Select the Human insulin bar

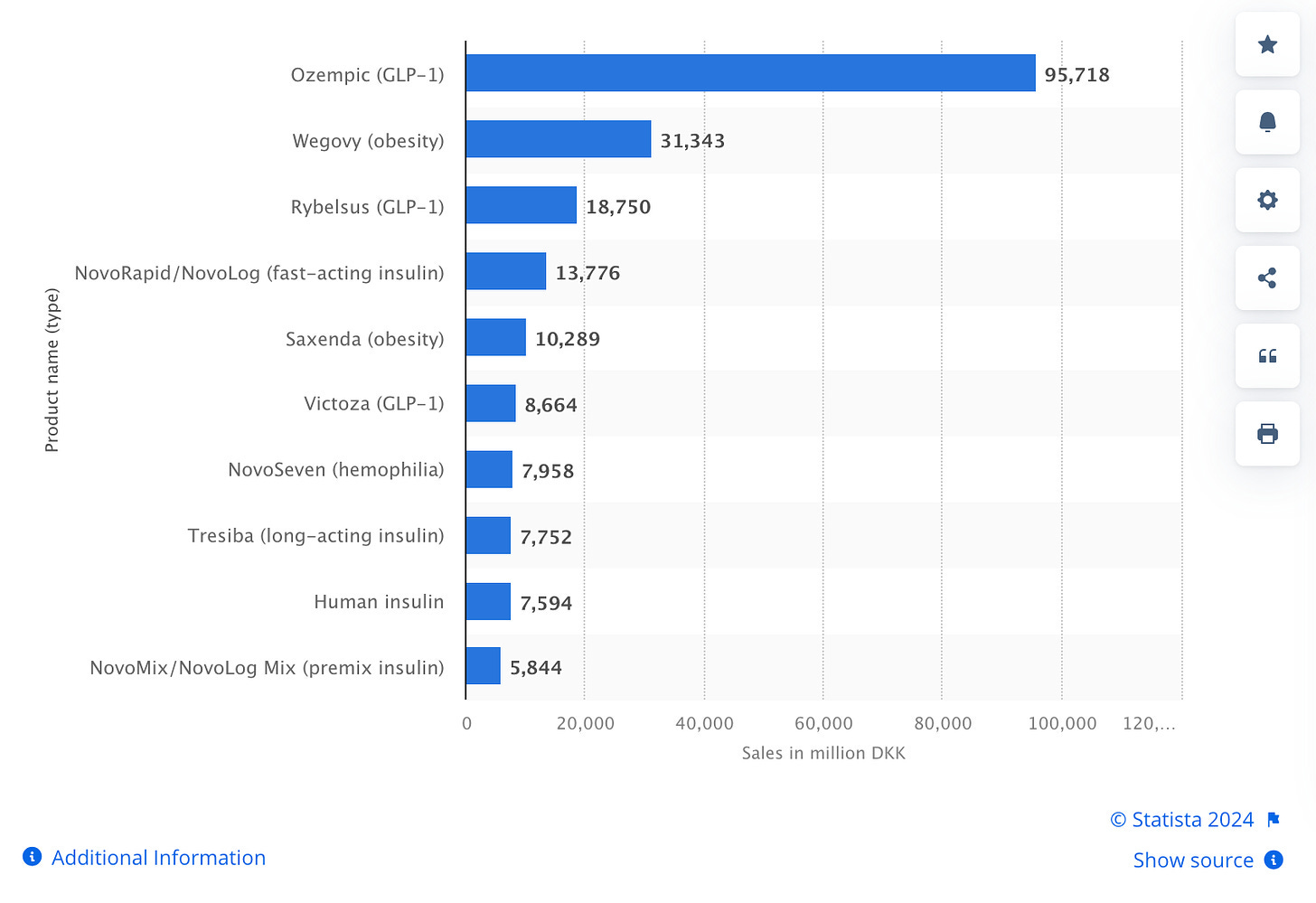pyautogui.click(x=488, y=601)
